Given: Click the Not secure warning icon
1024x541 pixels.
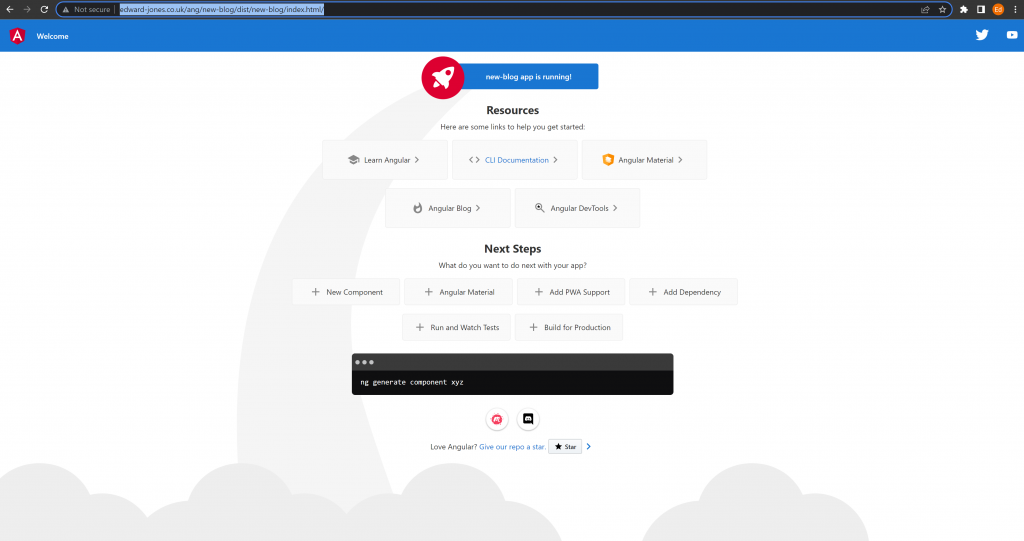Looking at the screenshot, I should [x=66, y=10].
